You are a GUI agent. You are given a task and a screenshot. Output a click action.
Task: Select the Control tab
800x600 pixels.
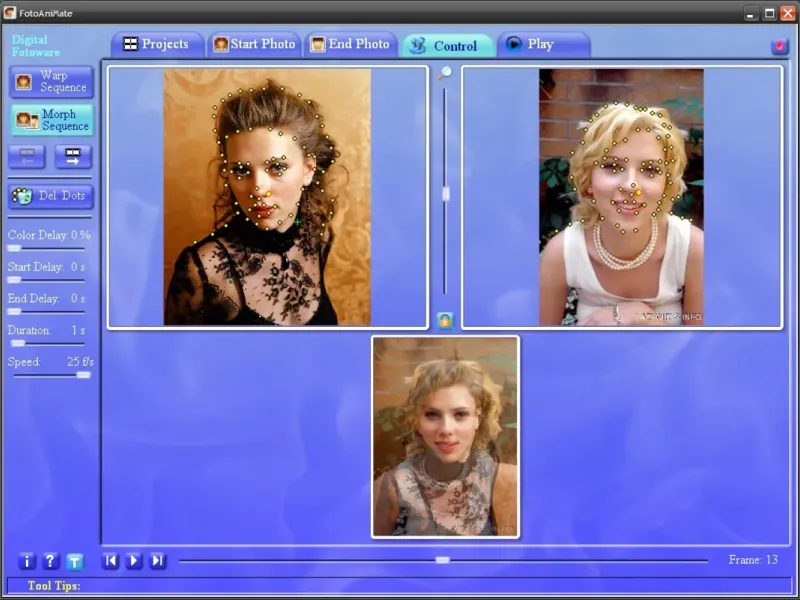(x=447, y=46)
